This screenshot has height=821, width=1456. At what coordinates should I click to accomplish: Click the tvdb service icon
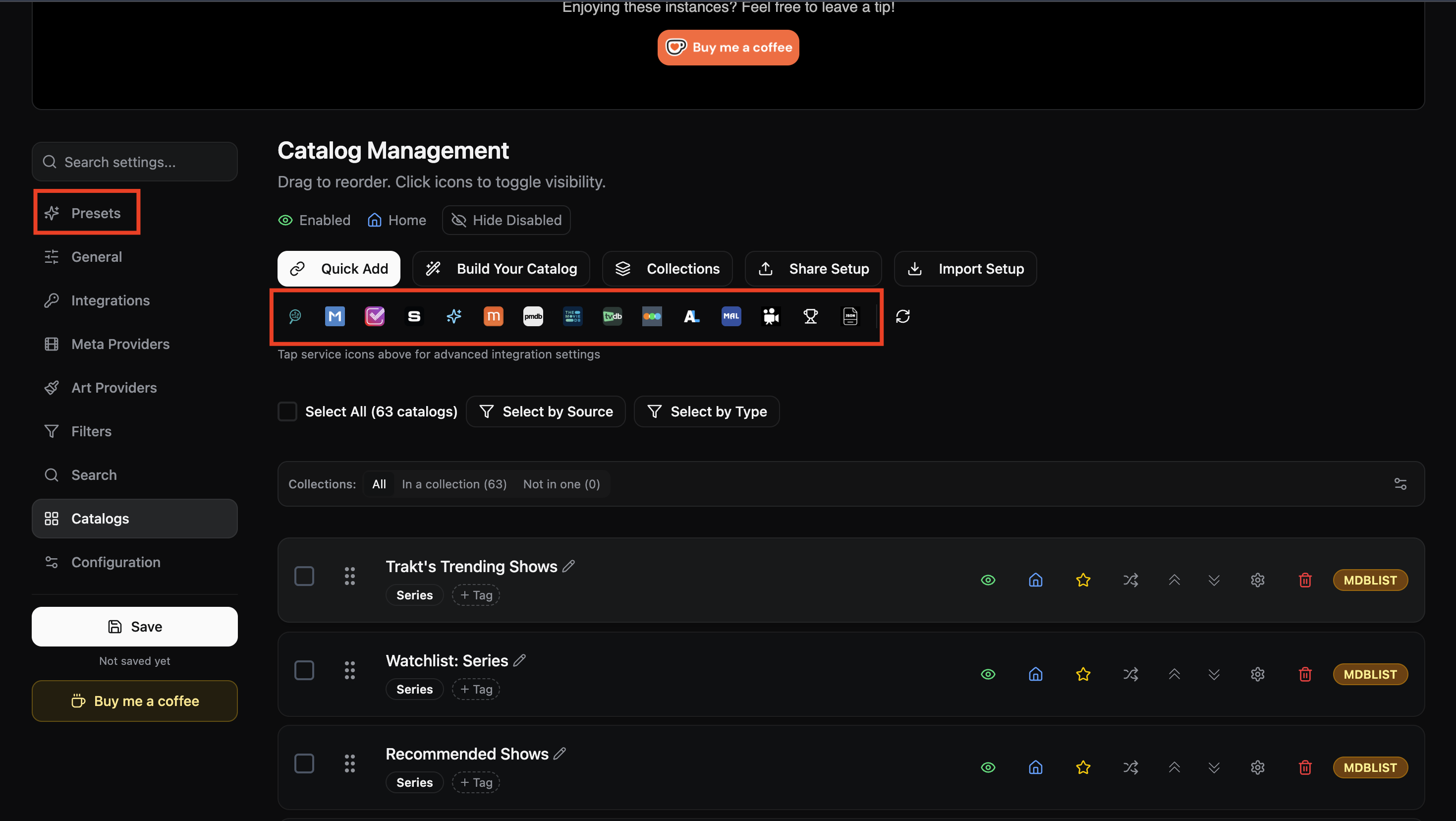pos(612,316)
